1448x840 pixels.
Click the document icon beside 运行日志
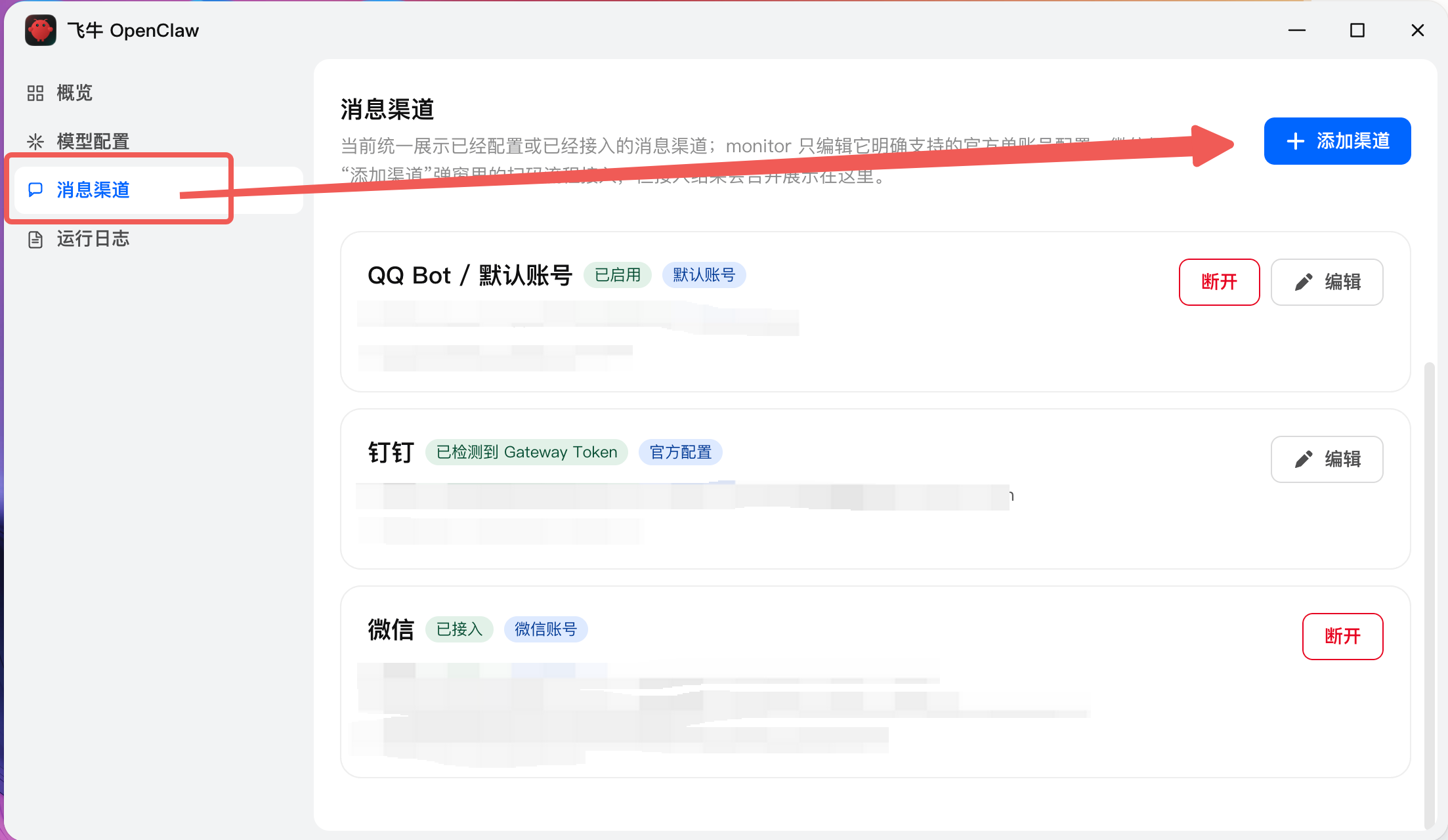point(35,239)
